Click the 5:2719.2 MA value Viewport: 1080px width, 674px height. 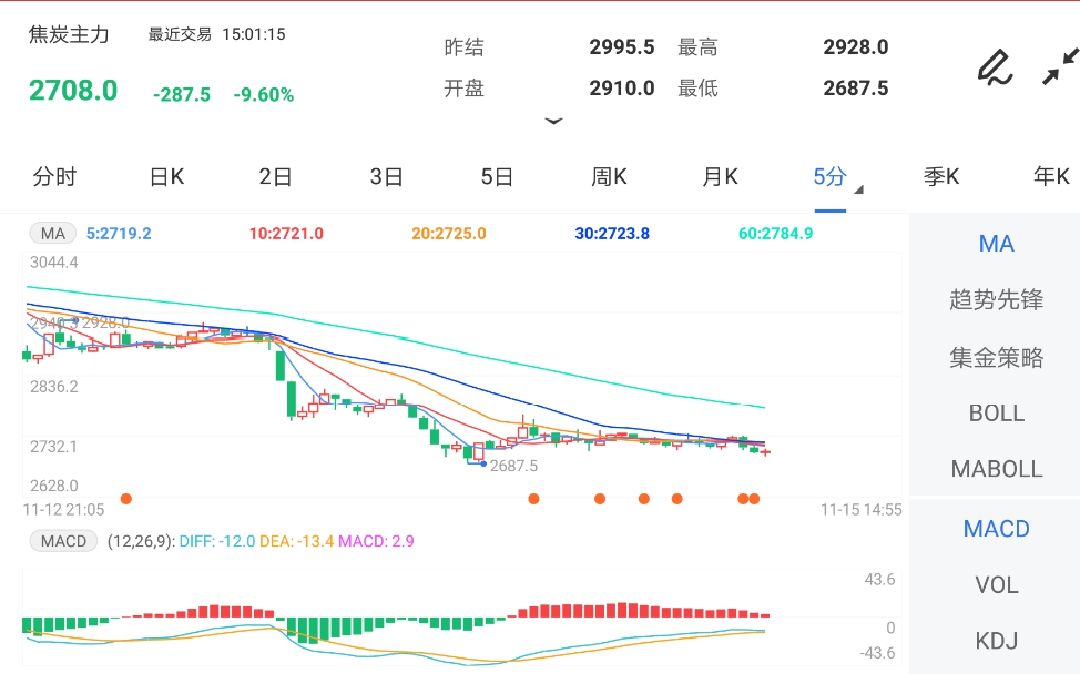click(118, 233)
